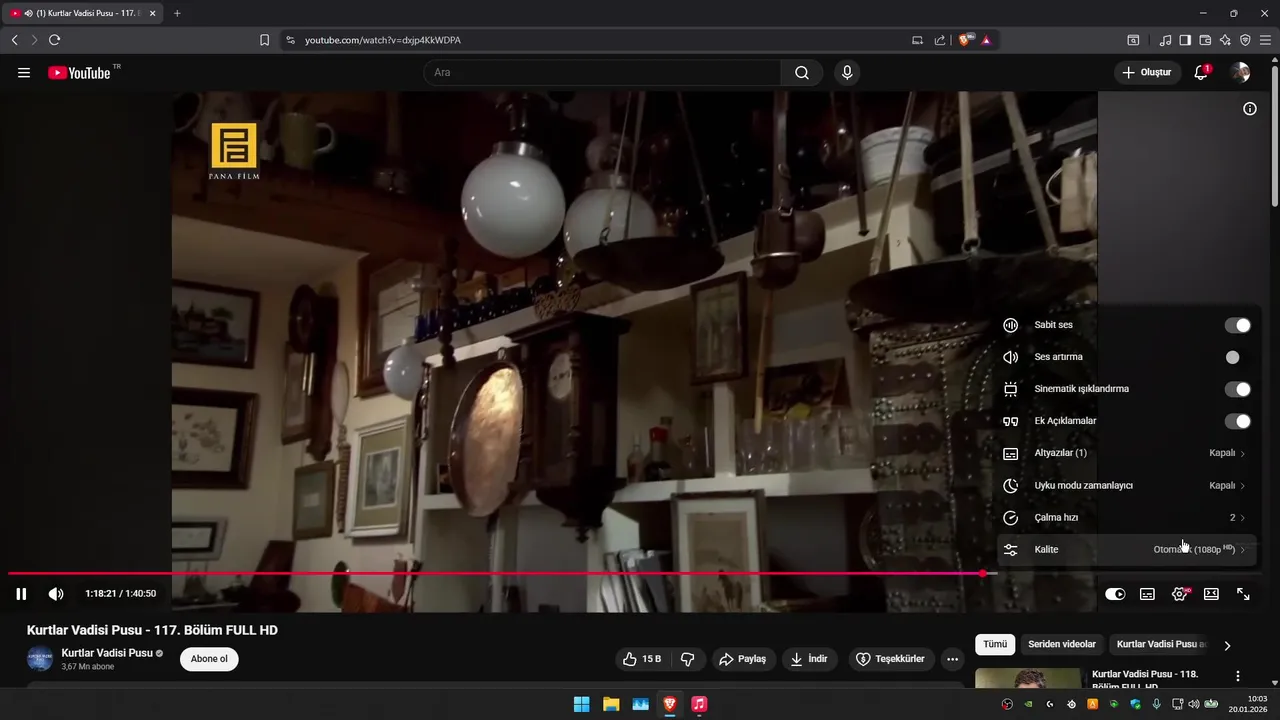This screenshot has height=720, width=1280.
Task: Bookmark the page in address bar
Action: 264,40
